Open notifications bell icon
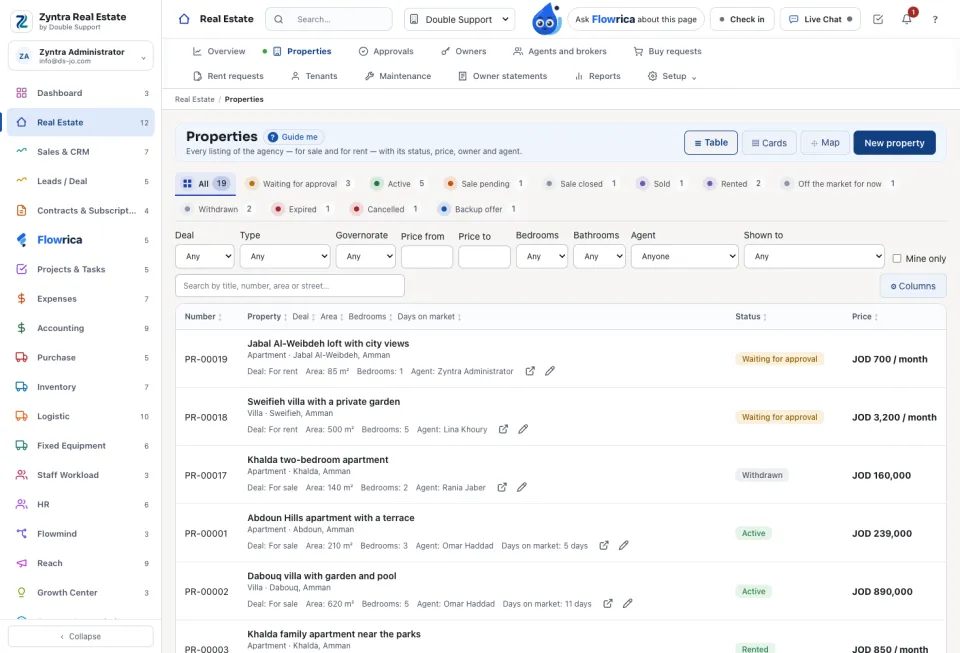 click(x=907, y=19)
